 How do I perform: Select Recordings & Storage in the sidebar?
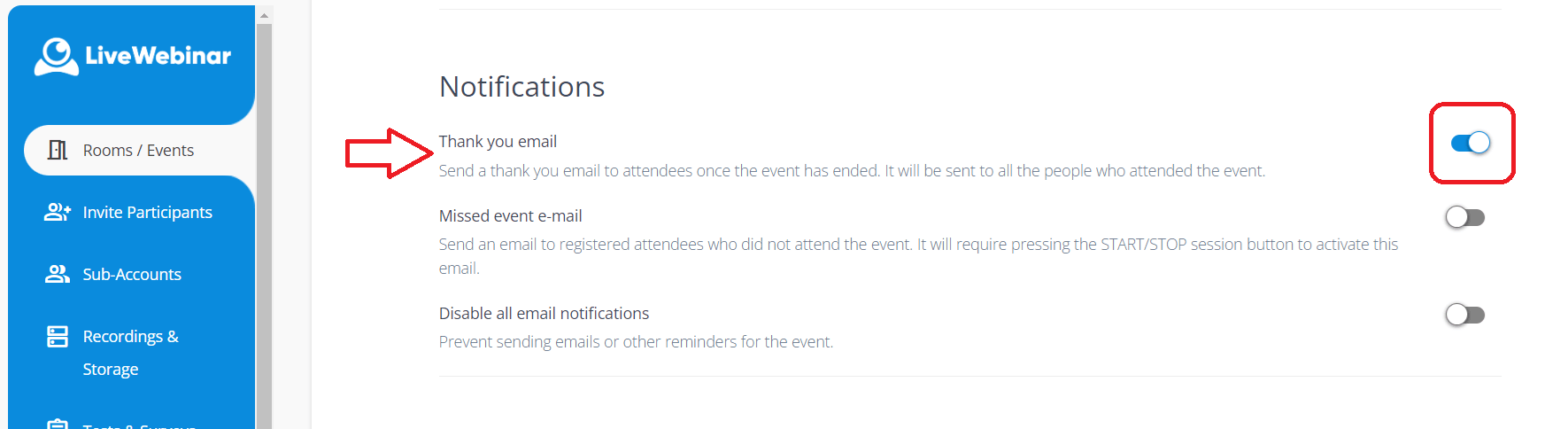pos(130,337)
